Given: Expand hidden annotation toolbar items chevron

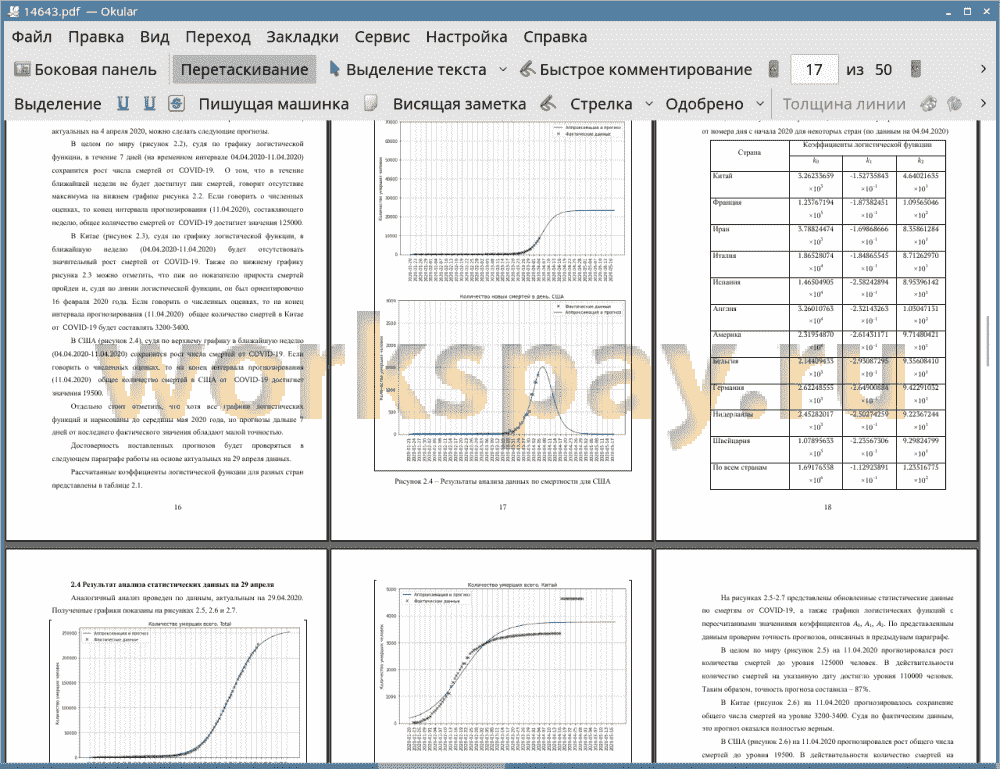Looking at the screenshot, I should 983,103.
